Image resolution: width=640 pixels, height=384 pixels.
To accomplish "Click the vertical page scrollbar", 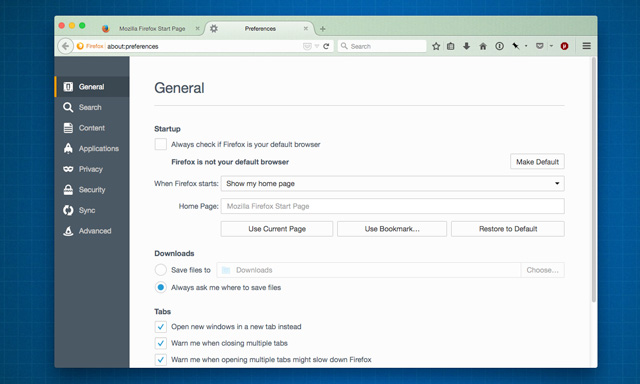I will (x=594, y=180).
